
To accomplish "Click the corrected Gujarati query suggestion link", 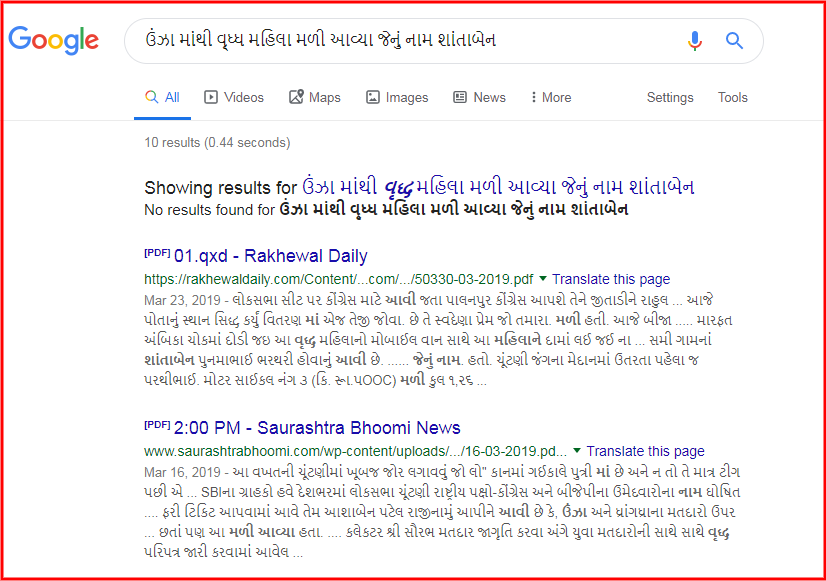I will pos(499,187).
